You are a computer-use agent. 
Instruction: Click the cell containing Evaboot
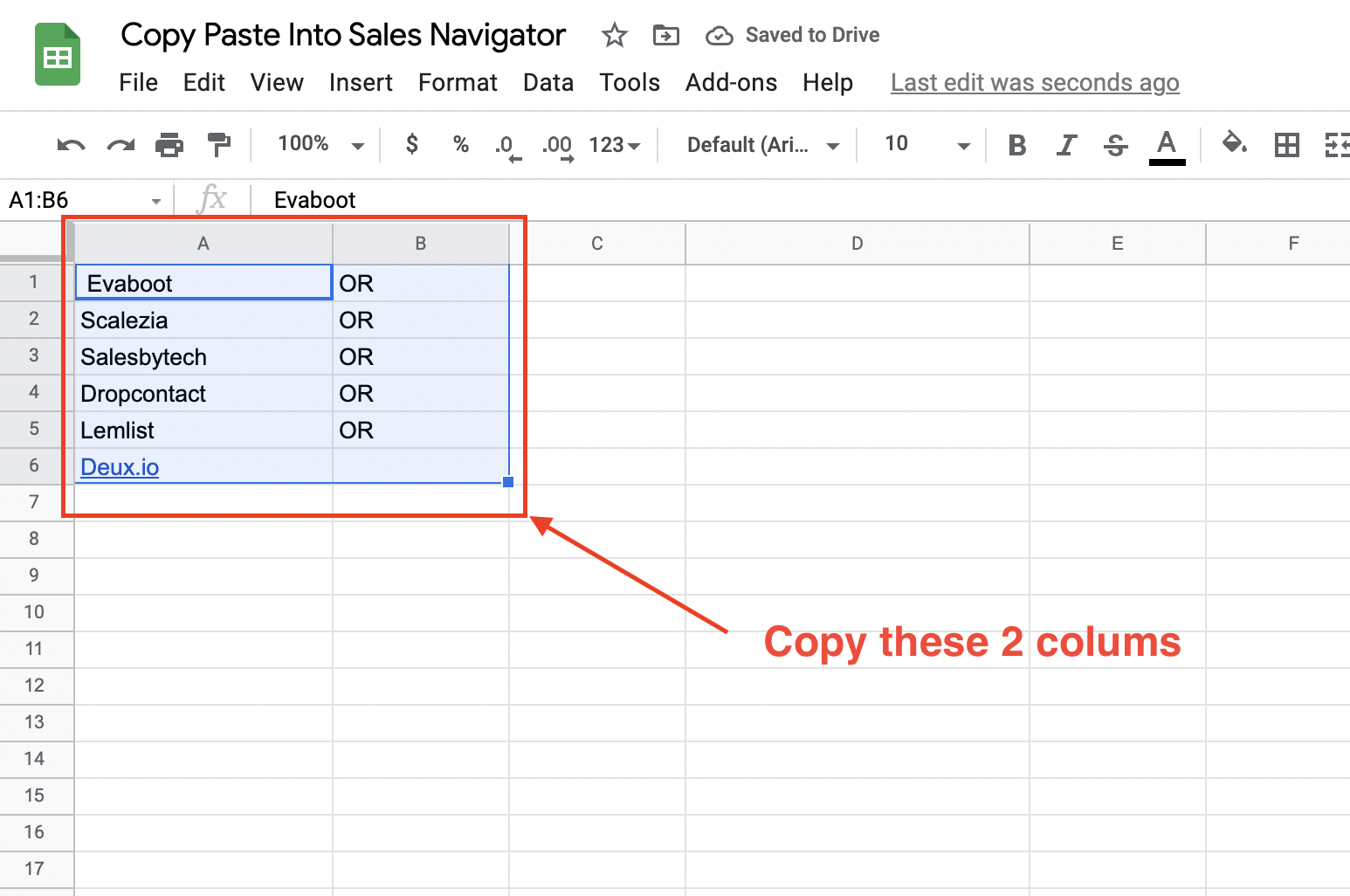203,283
